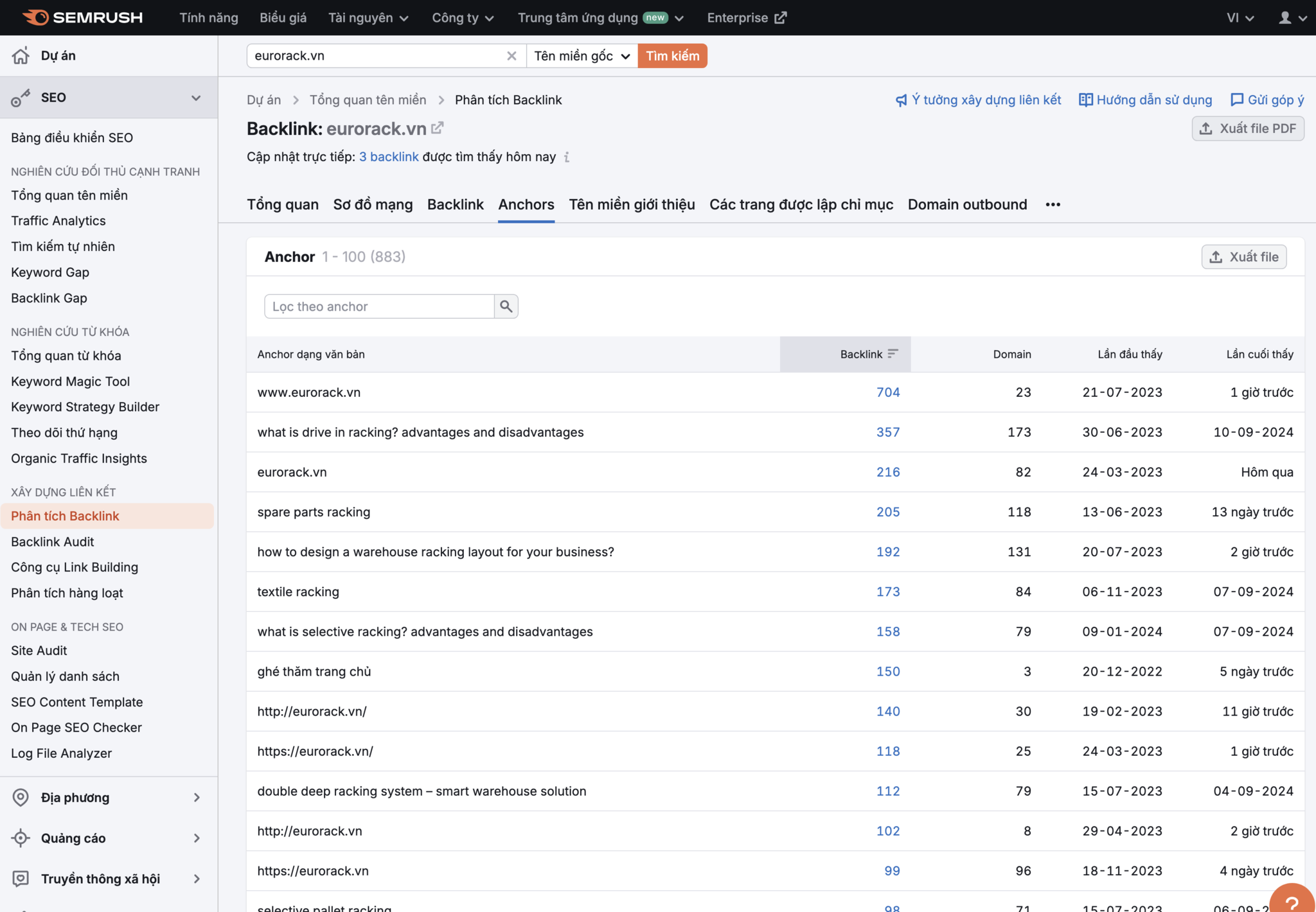
Task: Sort by Lần cuối thấy column
Action: 1259,355
